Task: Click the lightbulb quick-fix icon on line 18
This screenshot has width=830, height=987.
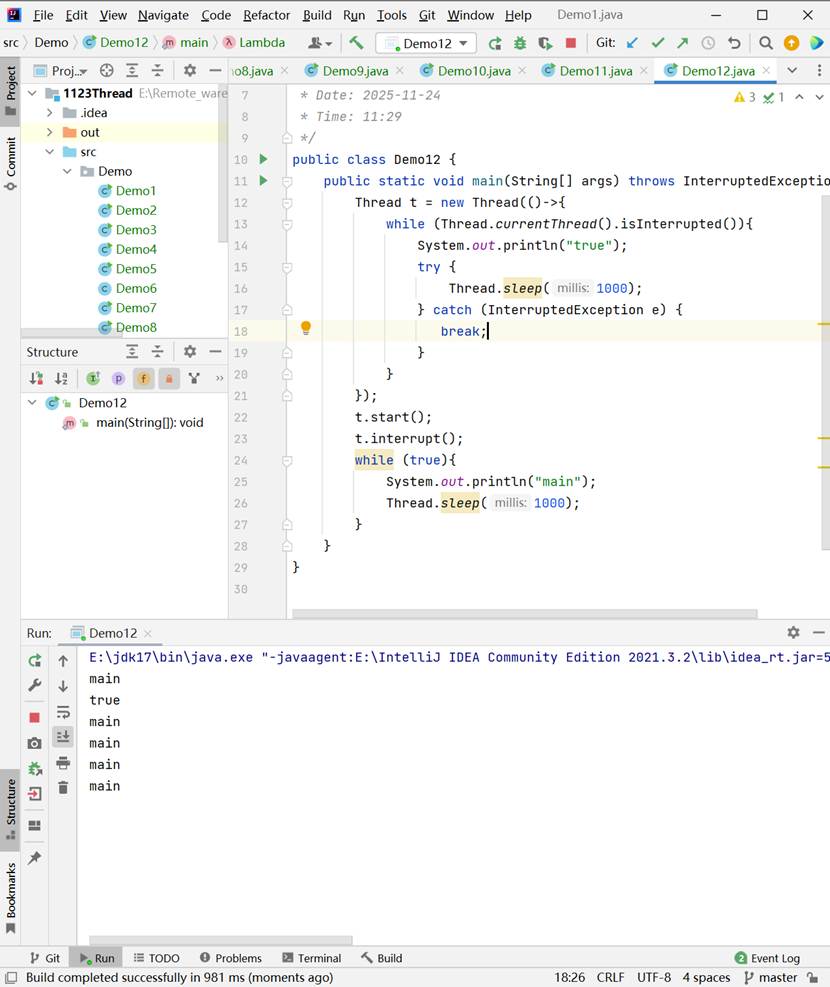Action: (306, 327)
